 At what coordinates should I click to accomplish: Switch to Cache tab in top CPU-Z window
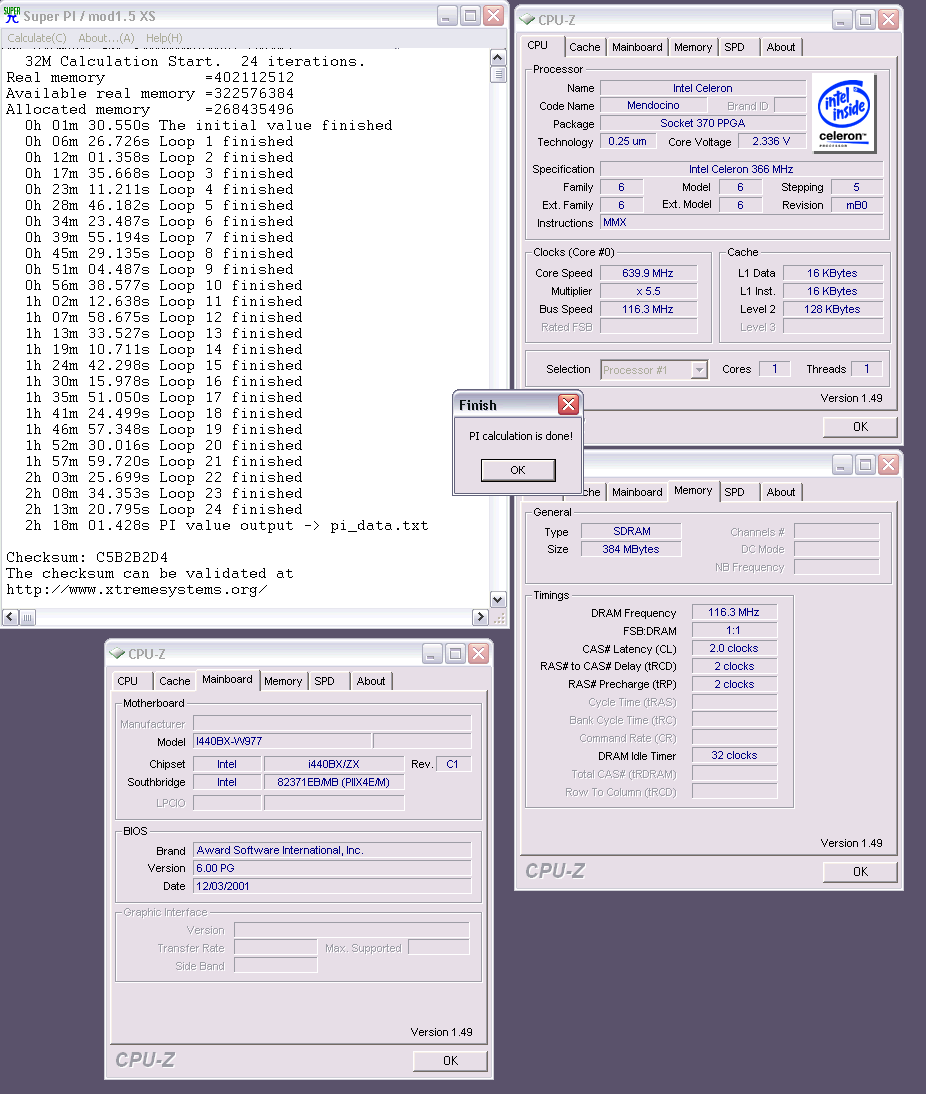pyautogui.click(x=584, y=47)
